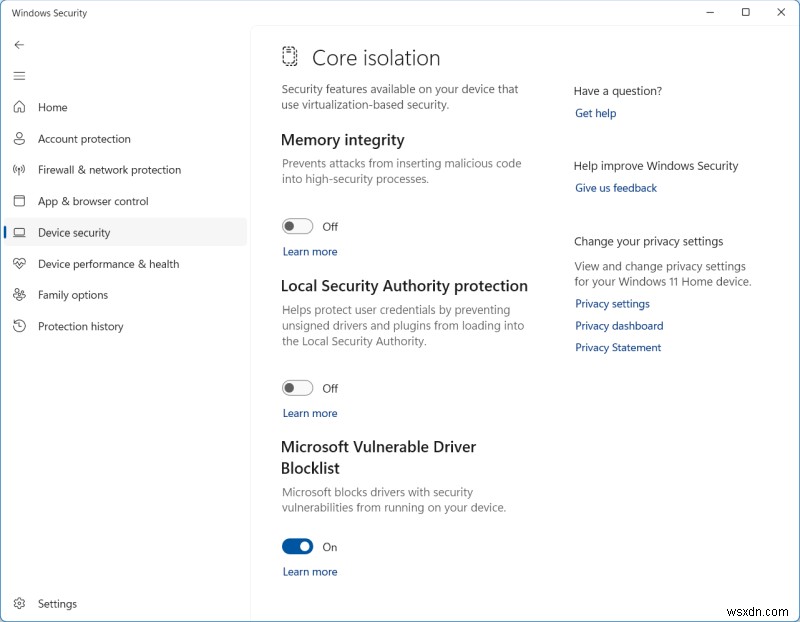Image resolution: width=800 pixels, height=622 pixels.
Task: Click Give us feedback link
Action: (616, 188)
